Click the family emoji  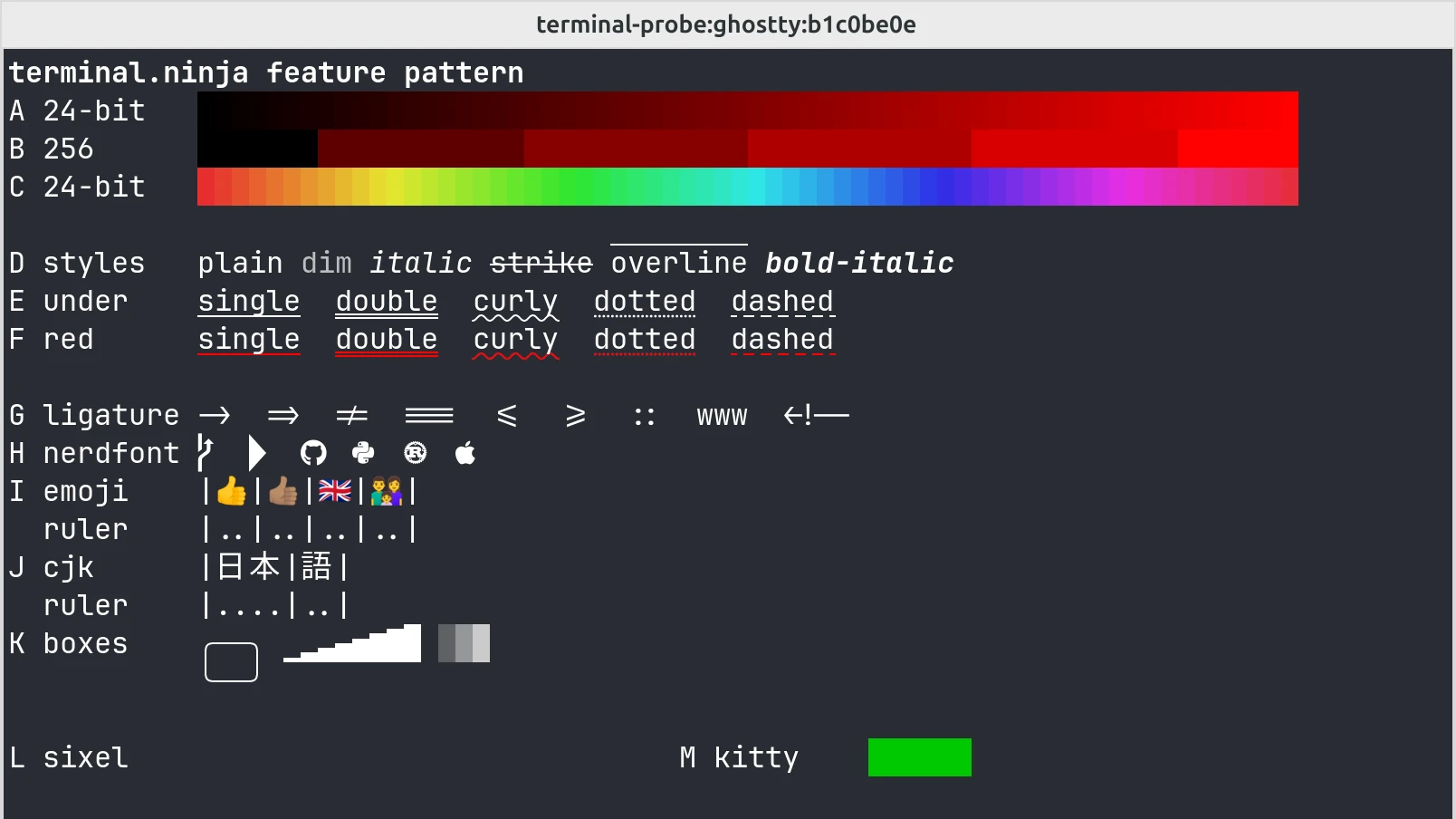[387, 491]
